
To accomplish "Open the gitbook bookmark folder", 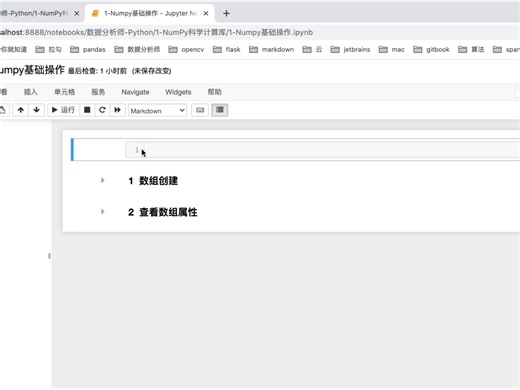I will pyautogui.click(x=431, y=50).
